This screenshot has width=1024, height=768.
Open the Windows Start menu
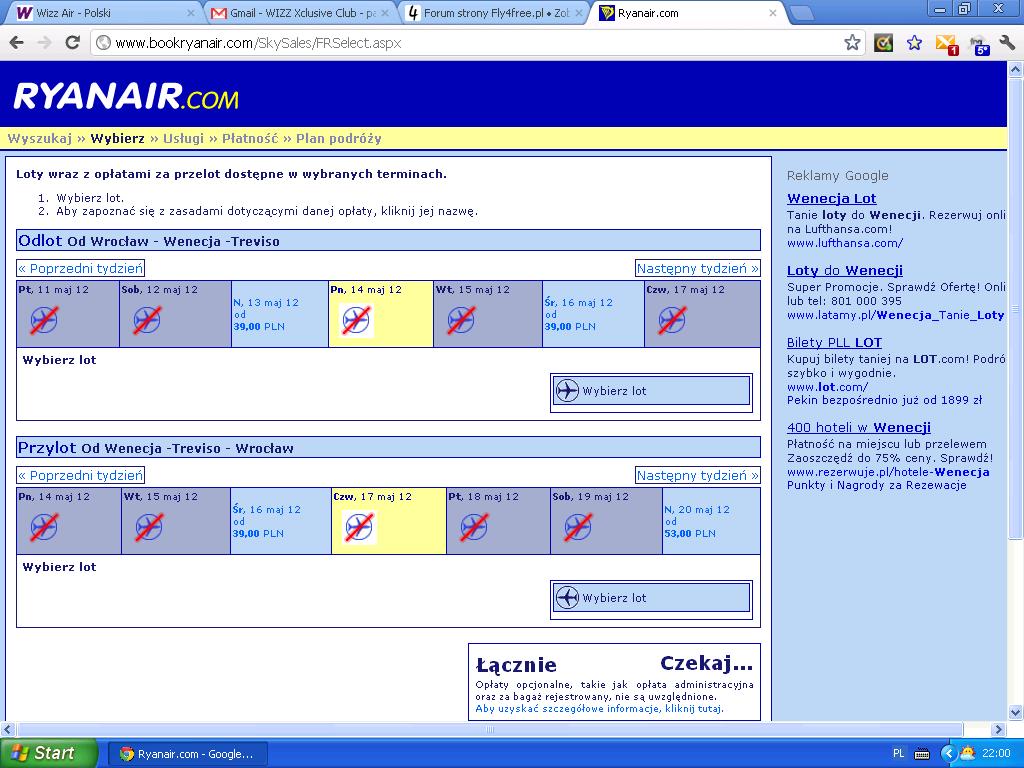pyautogui.click(x=48, y=753)
